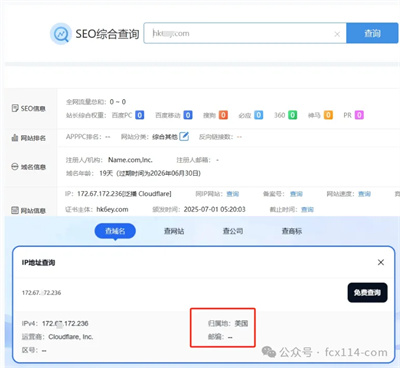
Task: Open the 同IP网站 查询 link
Action: pyautogui.click(x=233, y=194)
